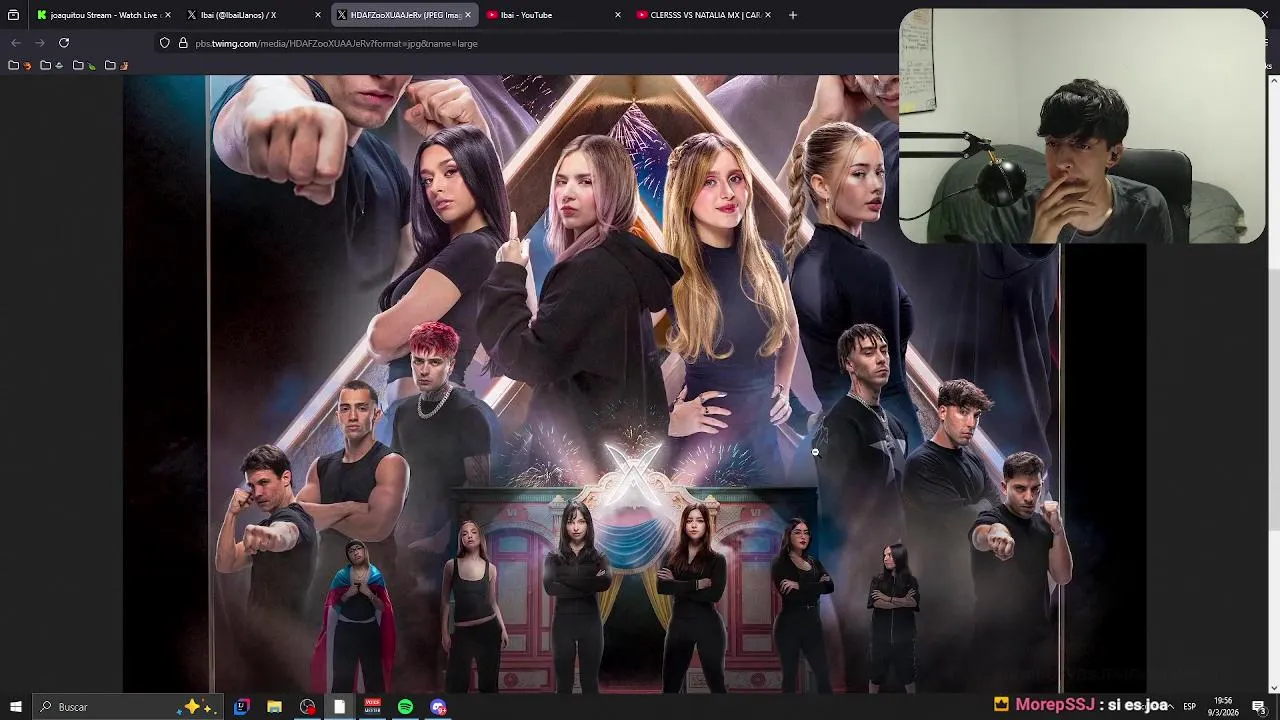Click the MorepSSJ chat message overlay
The height and width of the screenshot is (720, 1280).
(x=1081, y=705)
